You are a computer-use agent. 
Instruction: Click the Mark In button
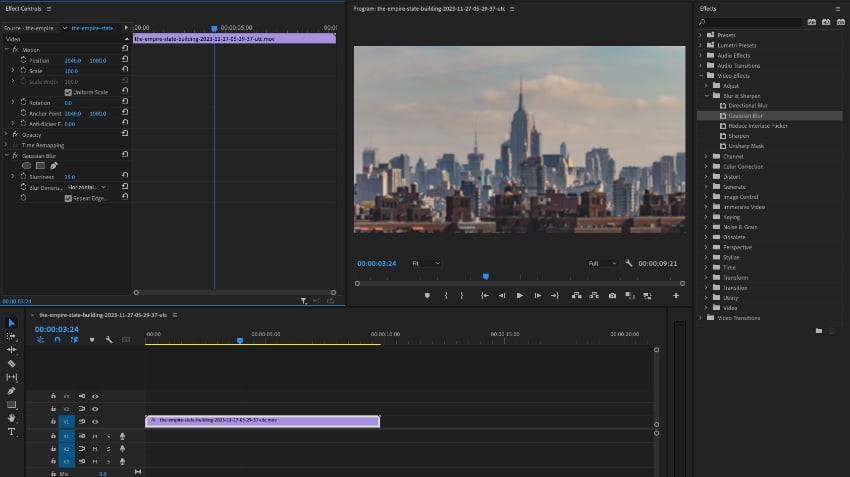pos(446,295)
